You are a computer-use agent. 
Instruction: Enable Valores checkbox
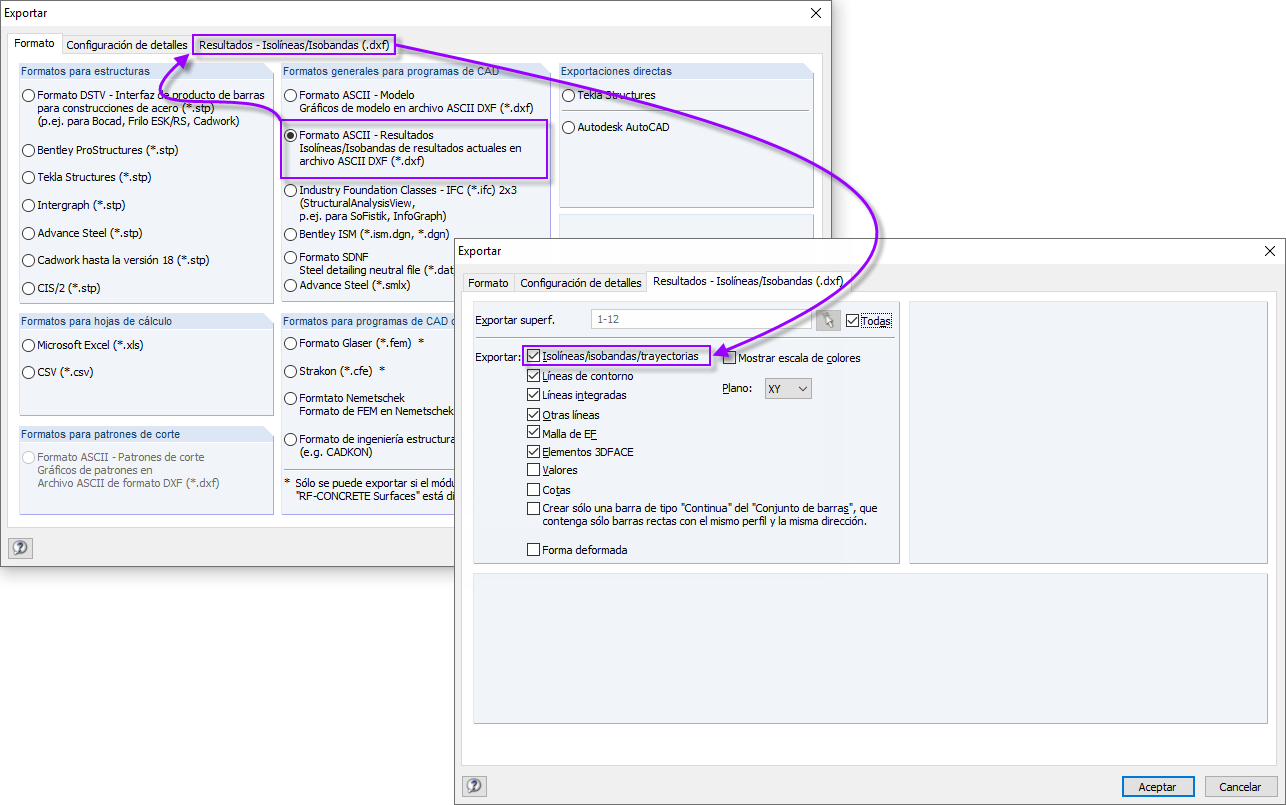(534, 470)
